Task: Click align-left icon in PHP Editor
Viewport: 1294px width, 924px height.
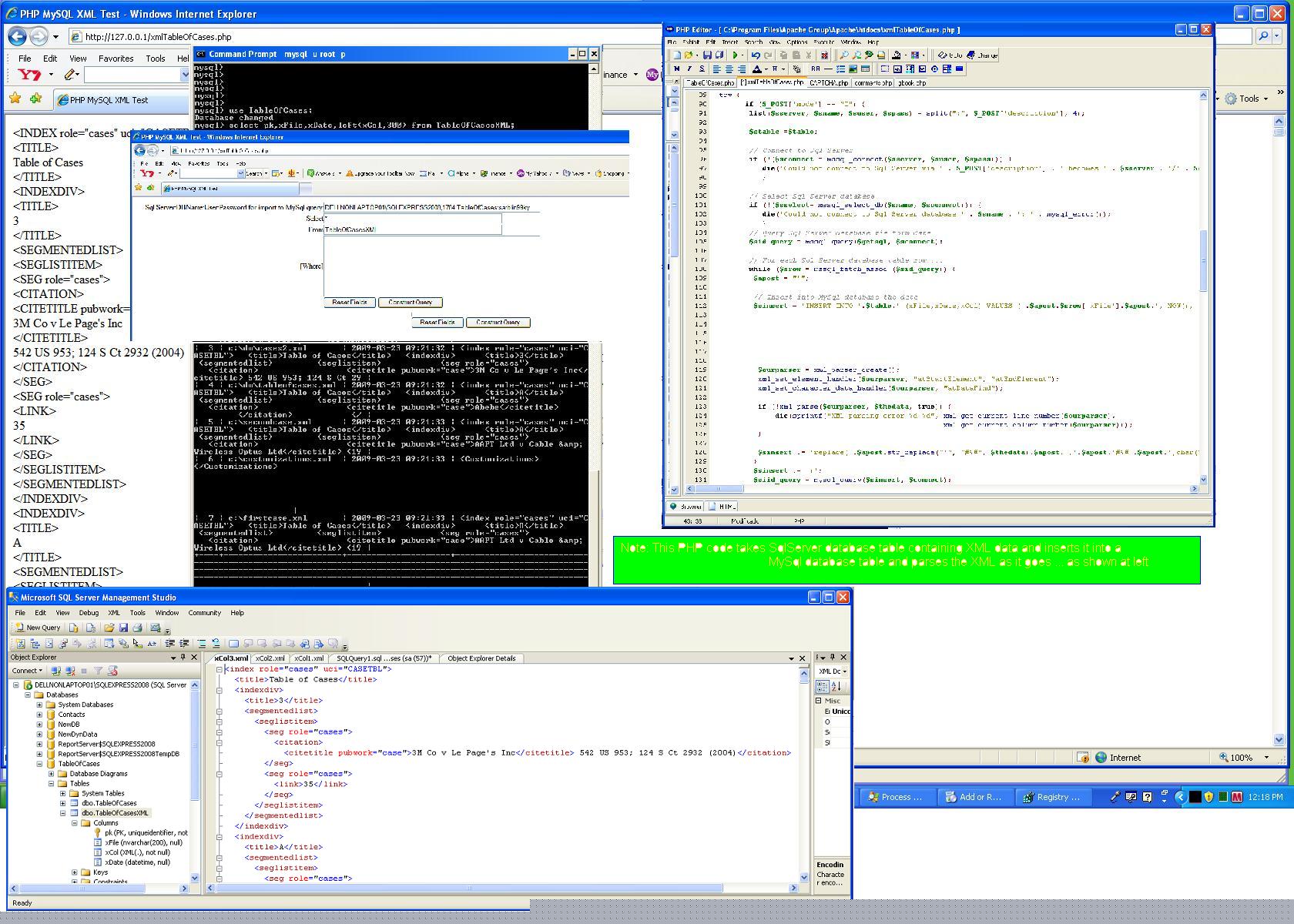Action: [x=716, y=69]
